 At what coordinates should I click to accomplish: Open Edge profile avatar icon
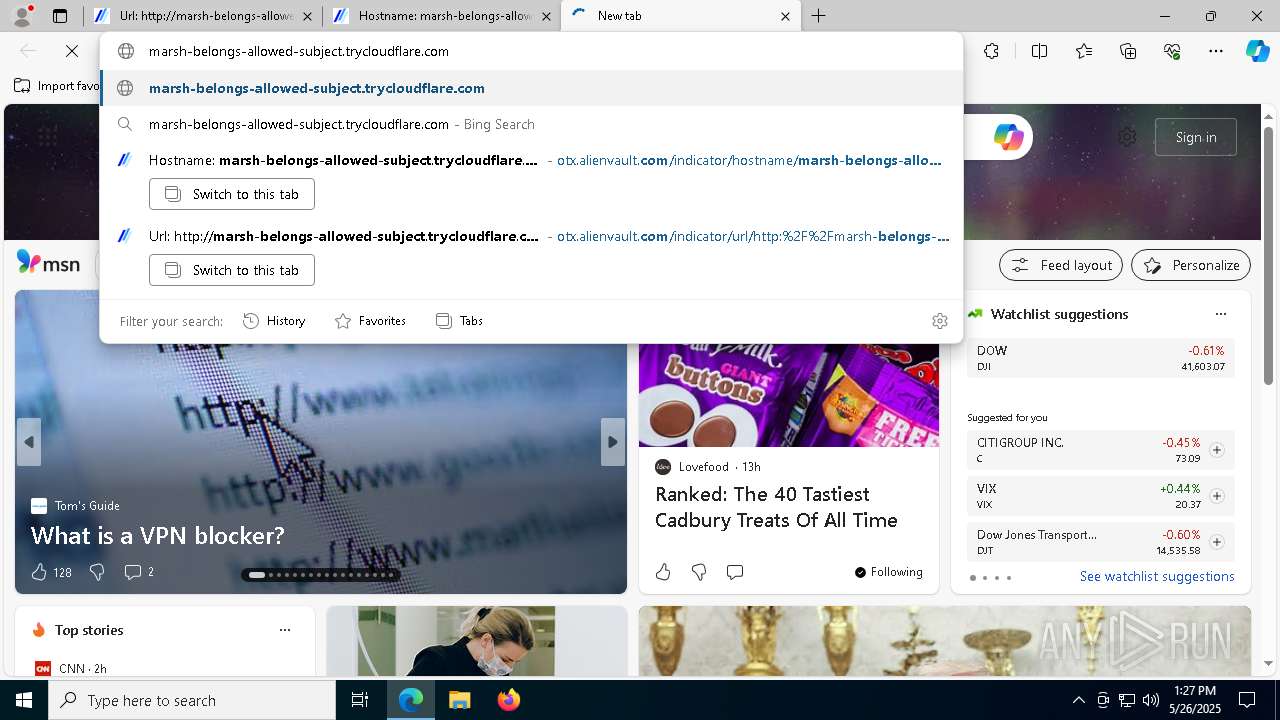(x=22, y=15)
